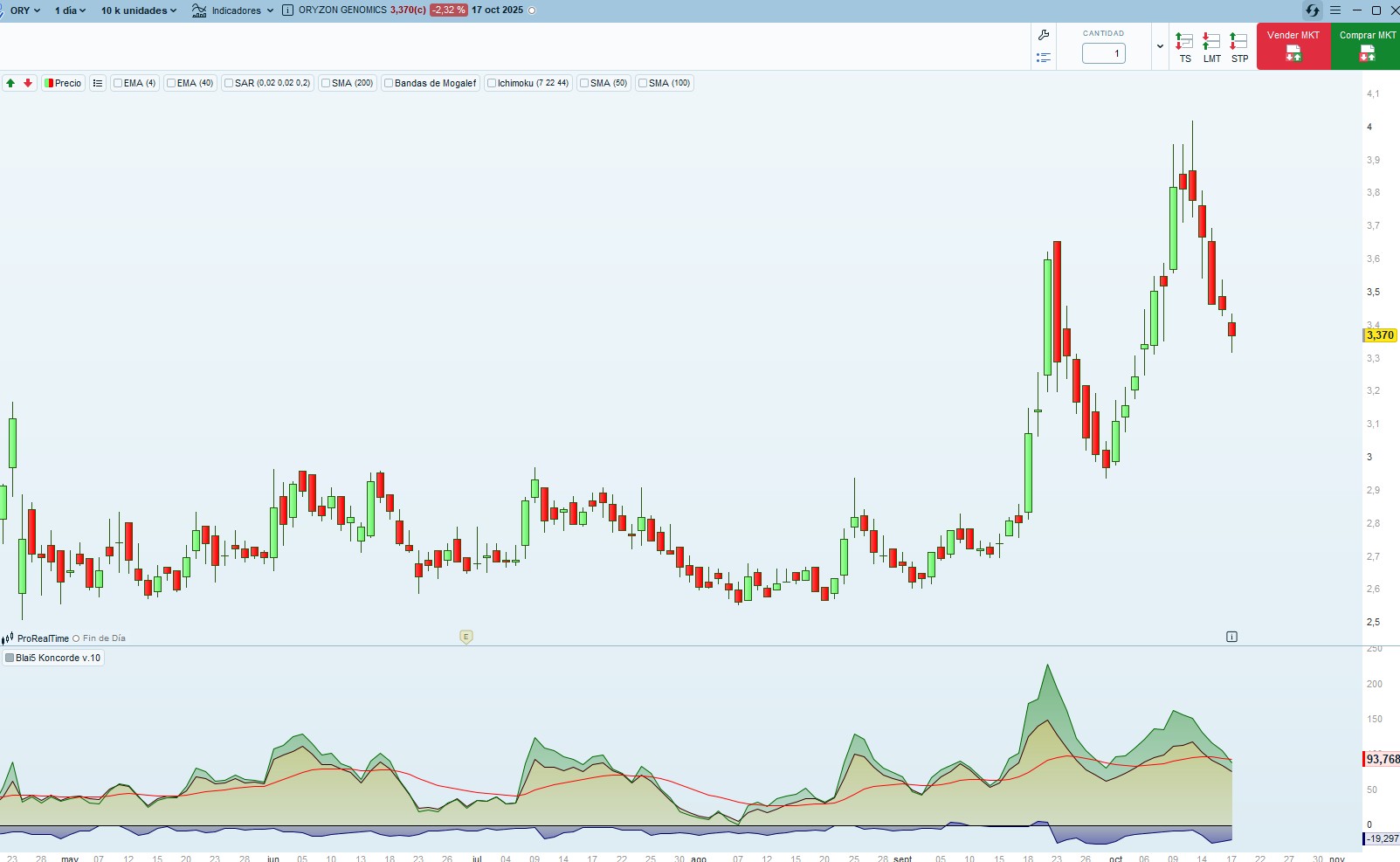This screenshot has height=862, width=1400.
Task: Click the green up arrow above the chart
Action: [x=10, y=83]
